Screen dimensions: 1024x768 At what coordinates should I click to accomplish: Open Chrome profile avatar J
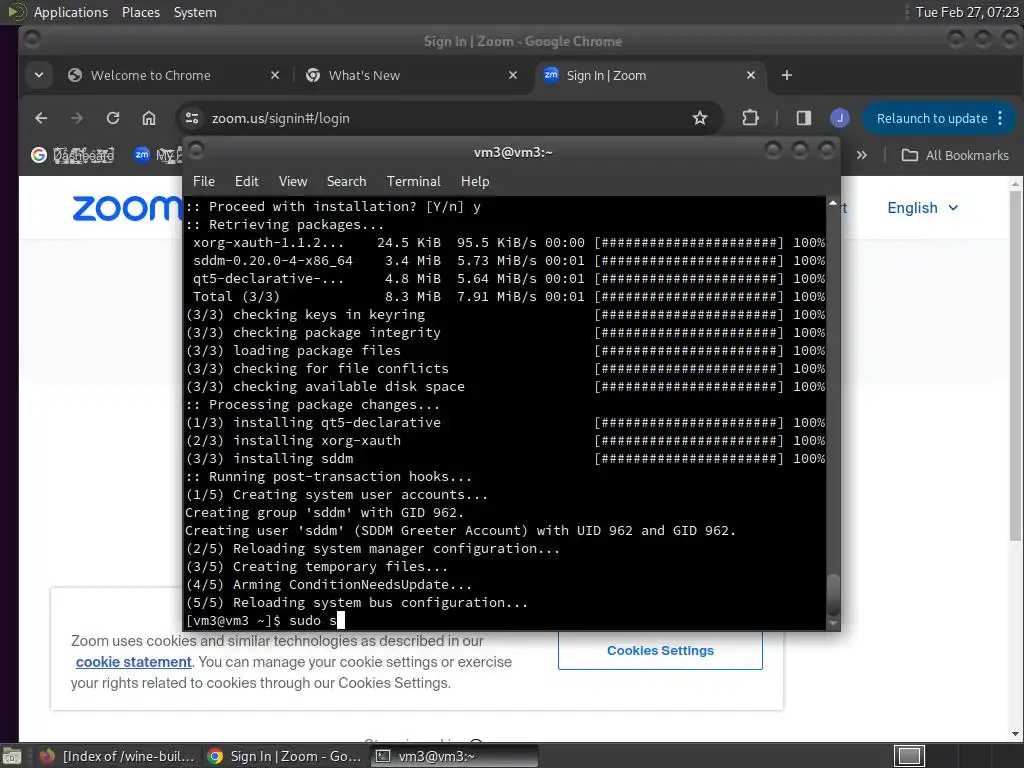tap(840, 118)
